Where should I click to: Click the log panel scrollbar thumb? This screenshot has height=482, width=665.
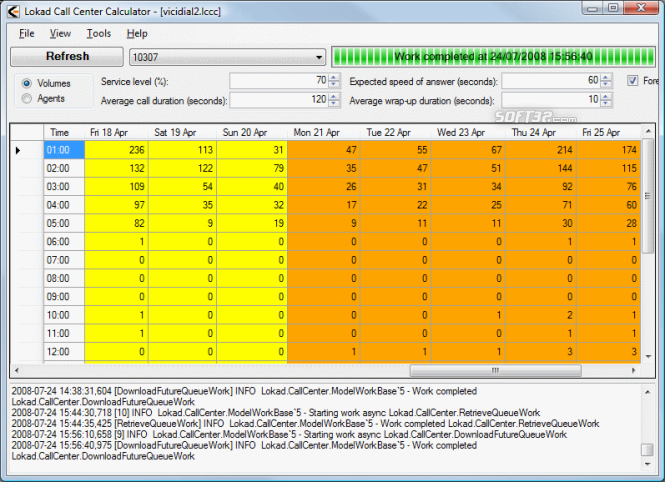[647, 449]
